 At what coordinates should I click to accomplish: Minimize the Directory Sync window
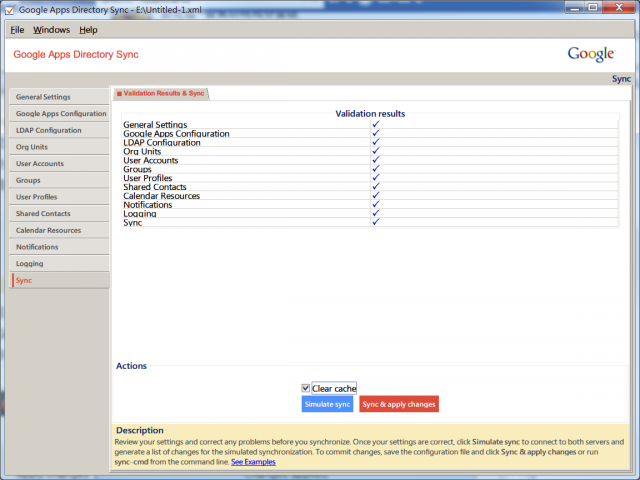[x=575, y=7]
